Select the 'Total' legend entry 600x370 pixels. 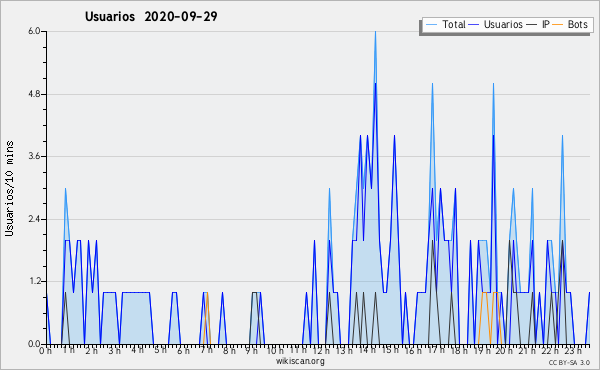tap(445, 24)
